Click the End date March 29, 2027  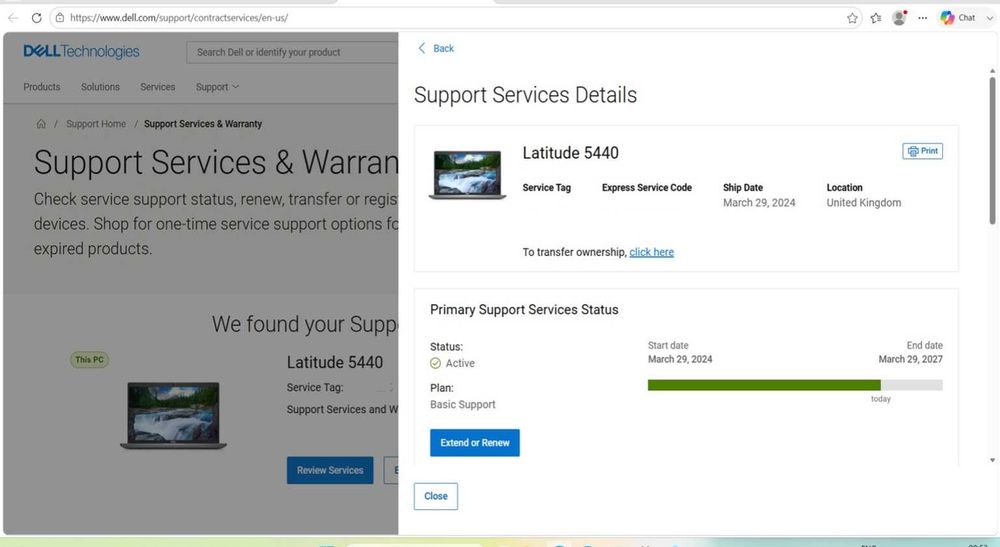(x=910, y=360)
